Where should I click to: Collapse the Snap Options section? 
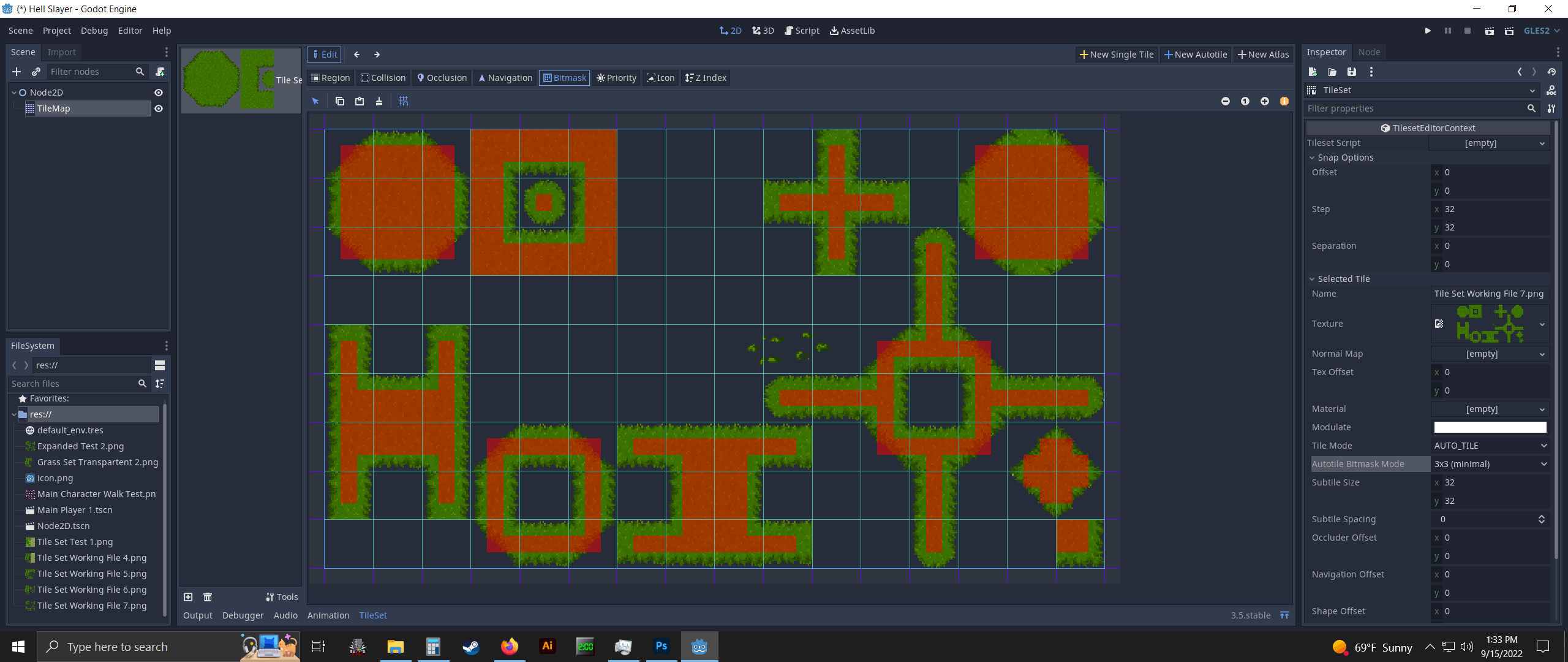point(1313,158)
